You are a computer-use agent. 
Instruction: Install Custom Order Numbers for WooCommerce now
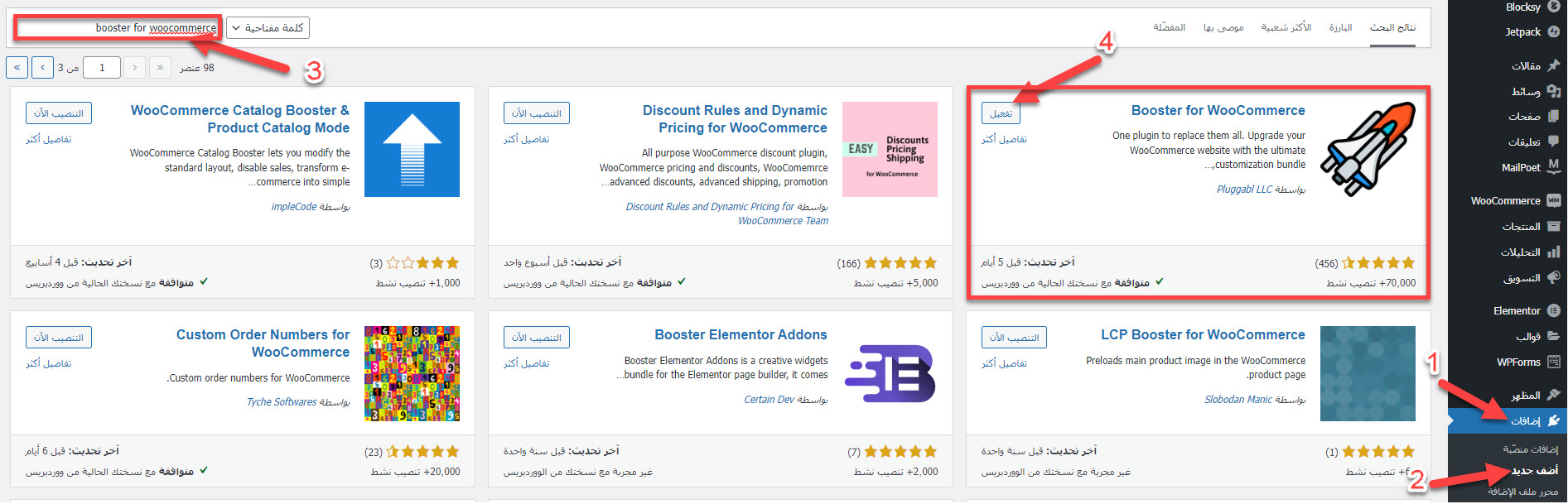[58, 337]
